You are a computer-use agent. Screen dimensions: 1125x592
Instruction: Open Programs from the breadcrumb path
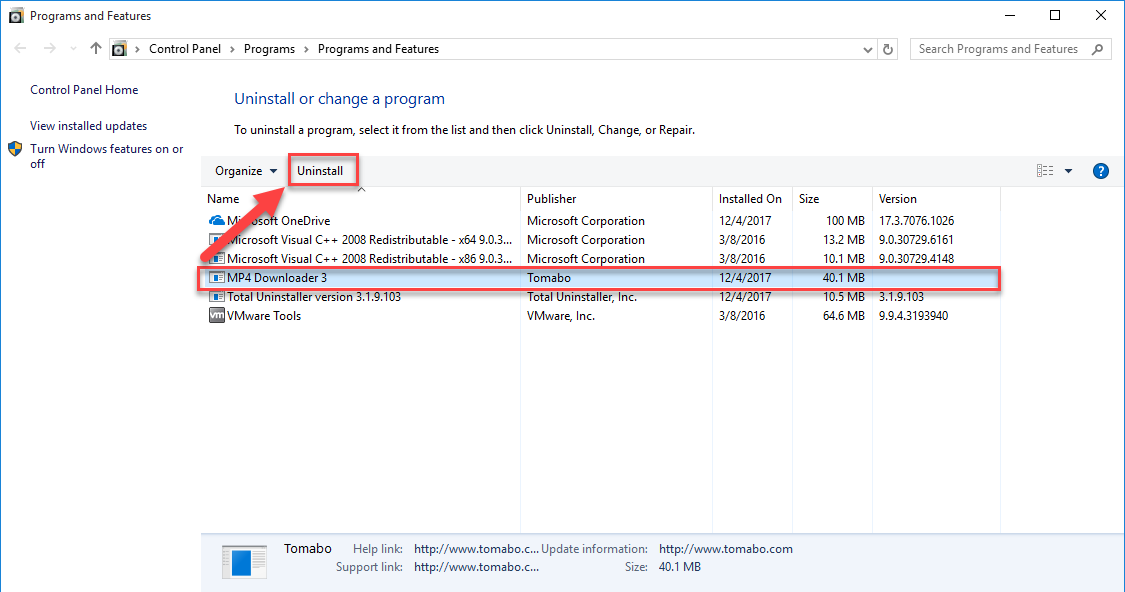[269, 48]
